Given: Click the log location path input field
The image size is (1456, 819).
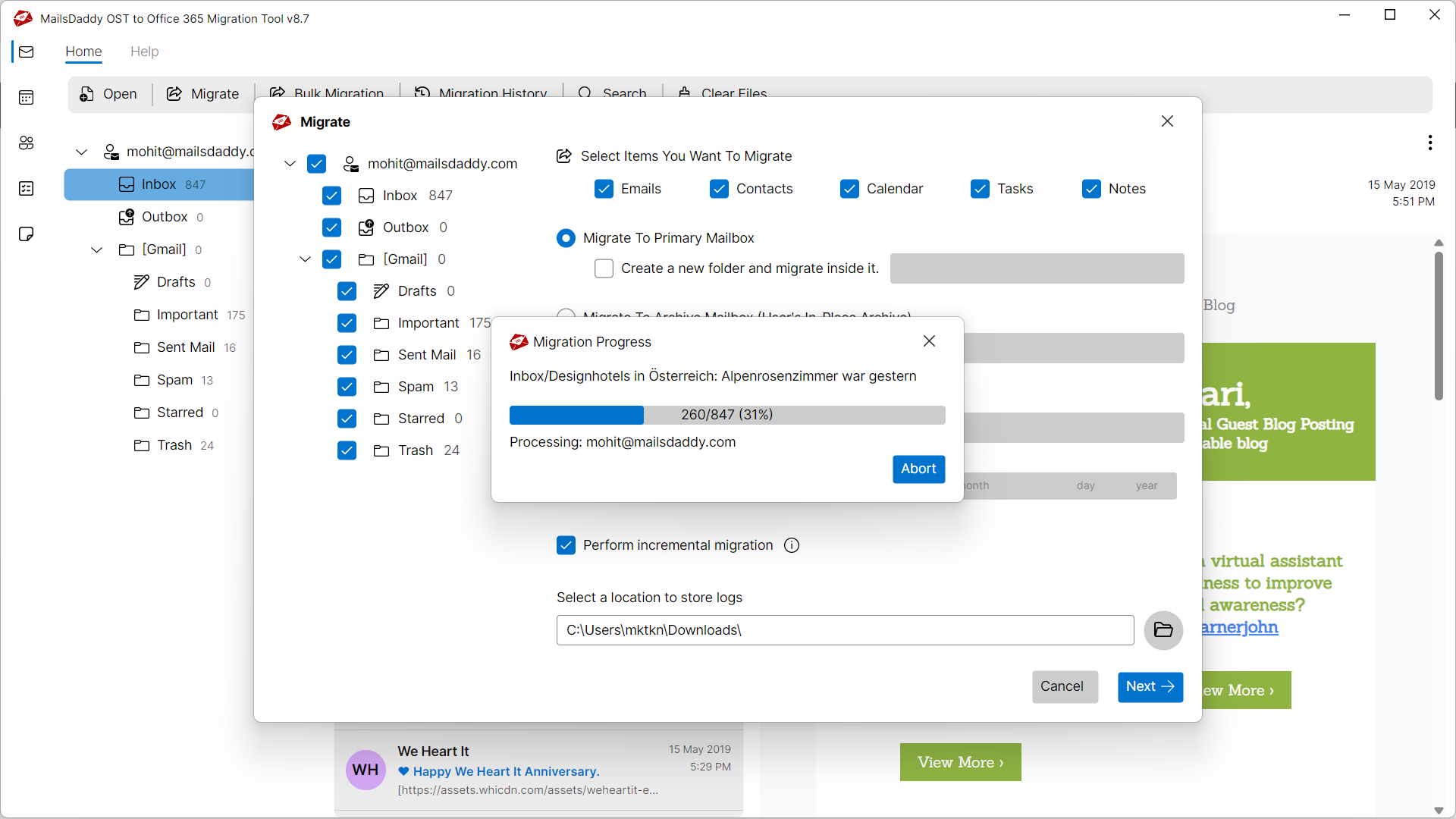Looking at the screenshot, I should pos(845,630).
